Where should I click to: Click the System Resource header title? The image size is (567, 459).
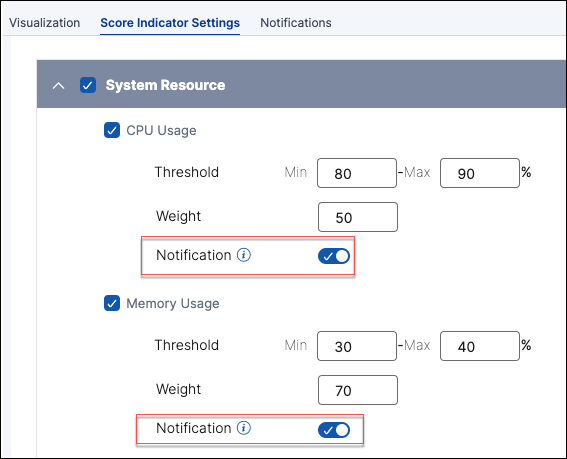point(165,85)
